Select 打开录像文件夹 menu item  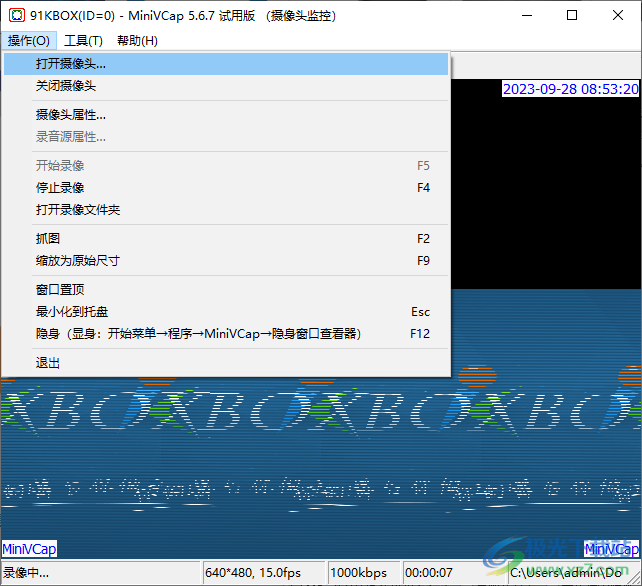[x=226, y=210]
